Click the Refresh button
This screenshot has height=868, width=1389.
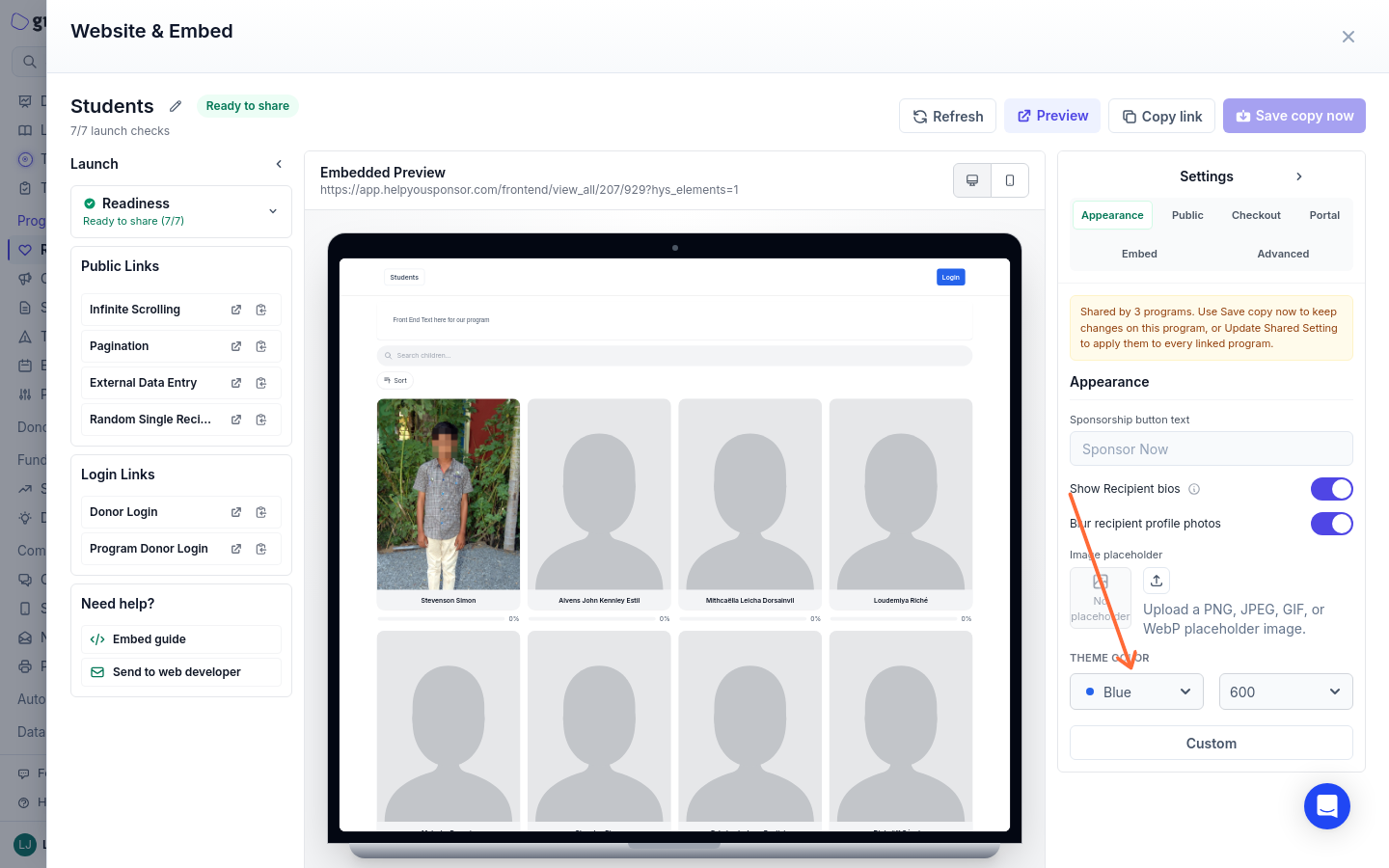(x=948, y=116)
